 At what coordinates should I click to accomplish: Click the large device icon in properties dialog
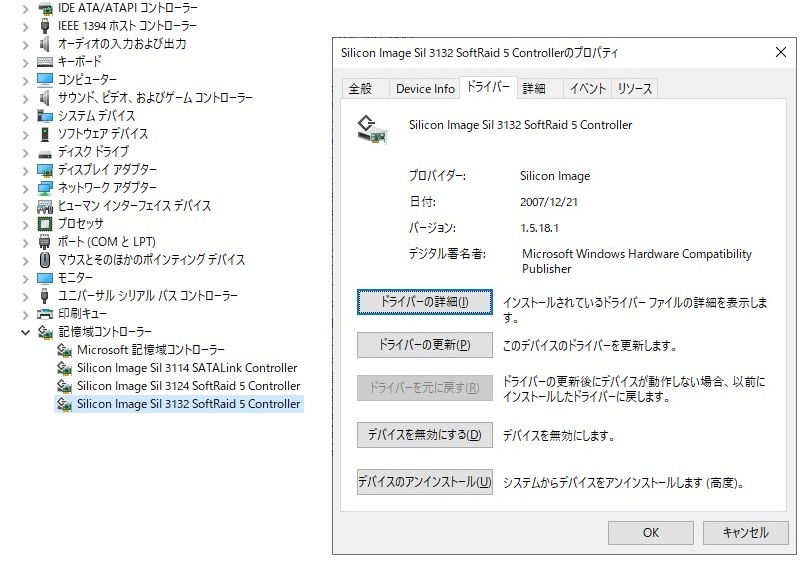pos(371,130)
